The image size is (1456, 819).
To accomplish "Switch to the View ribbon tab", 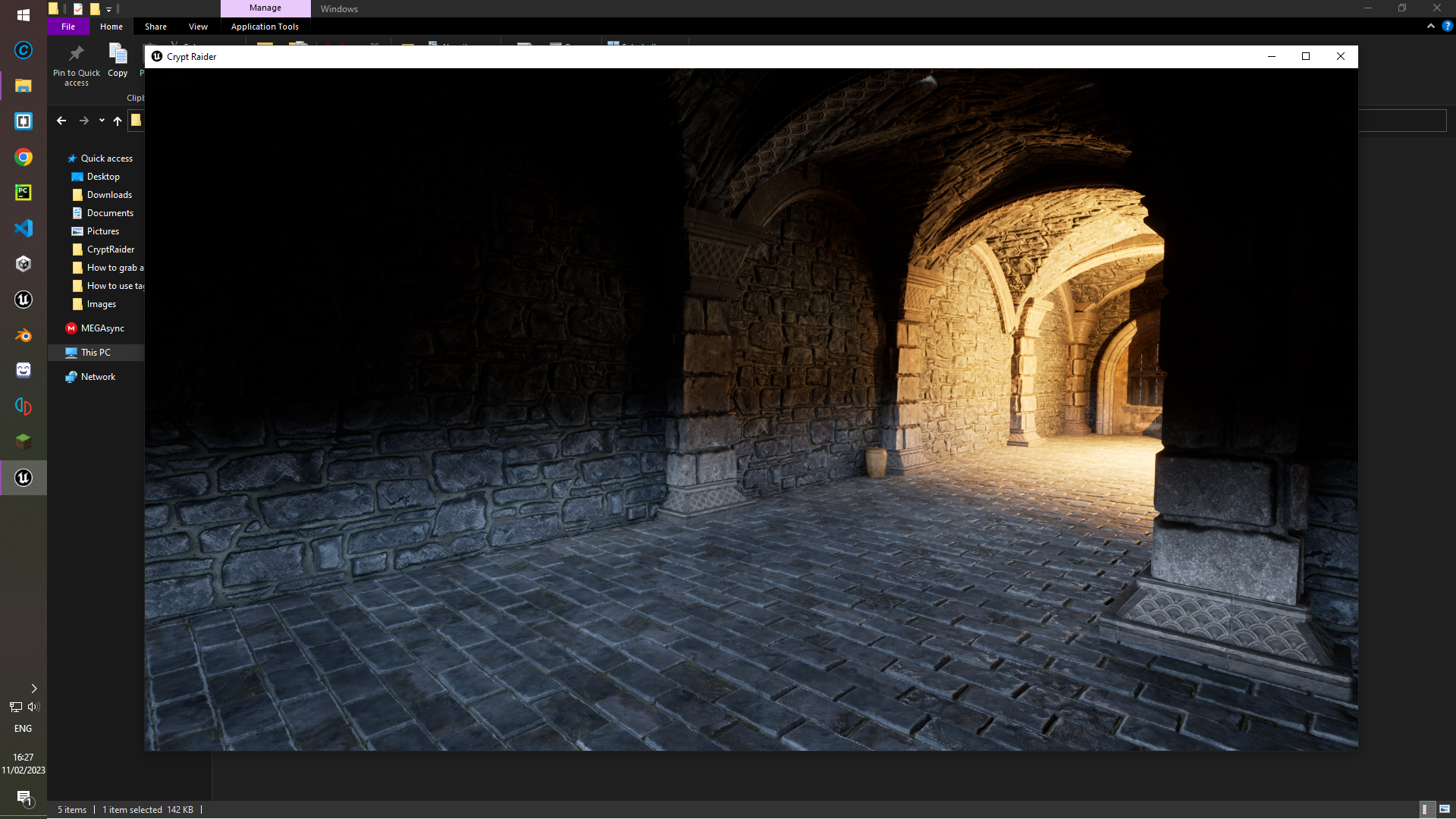I will 198,27.
